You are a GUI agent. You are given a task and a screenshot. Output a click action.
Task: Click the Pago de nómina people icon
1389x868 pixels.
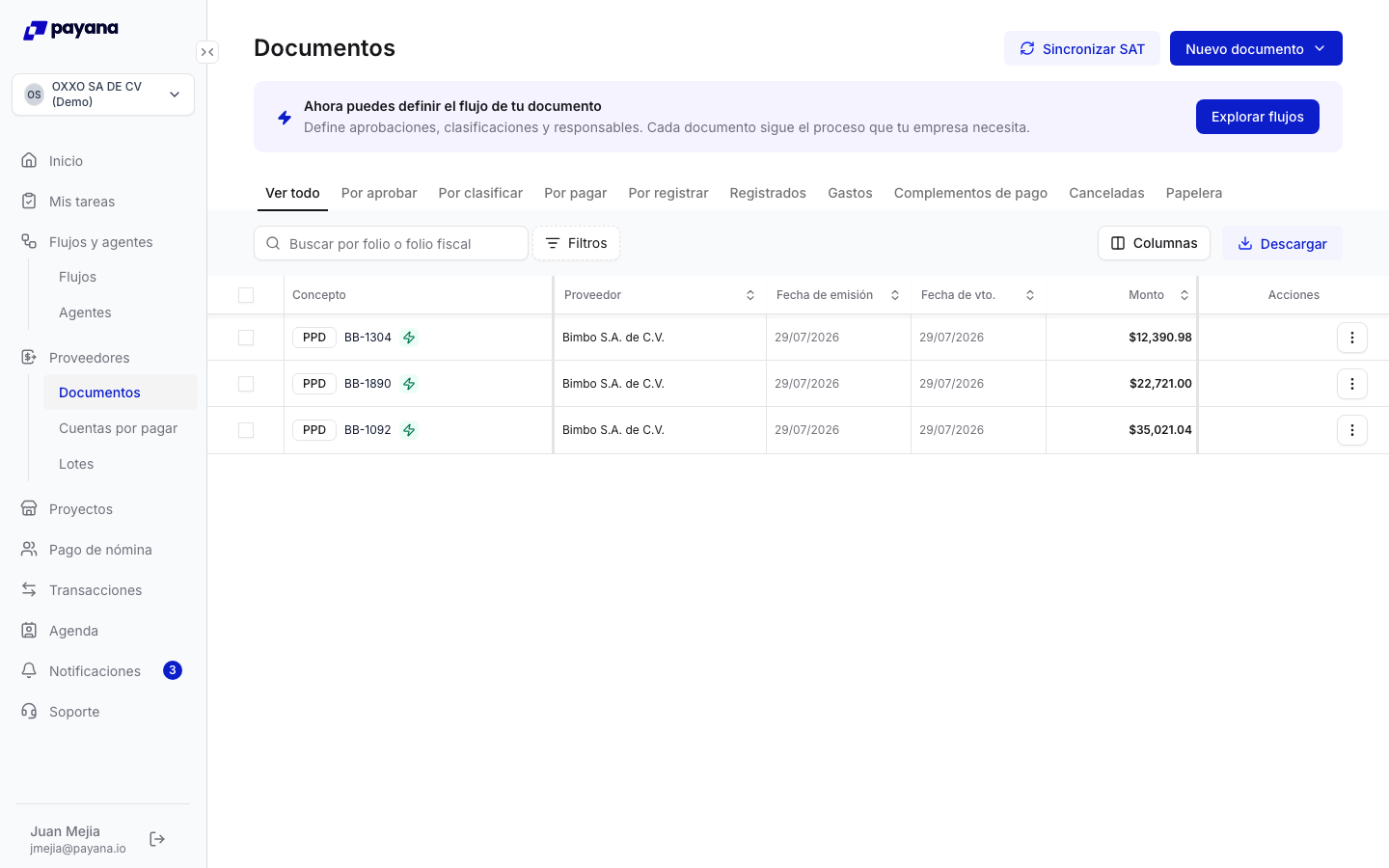pos(30,549)
